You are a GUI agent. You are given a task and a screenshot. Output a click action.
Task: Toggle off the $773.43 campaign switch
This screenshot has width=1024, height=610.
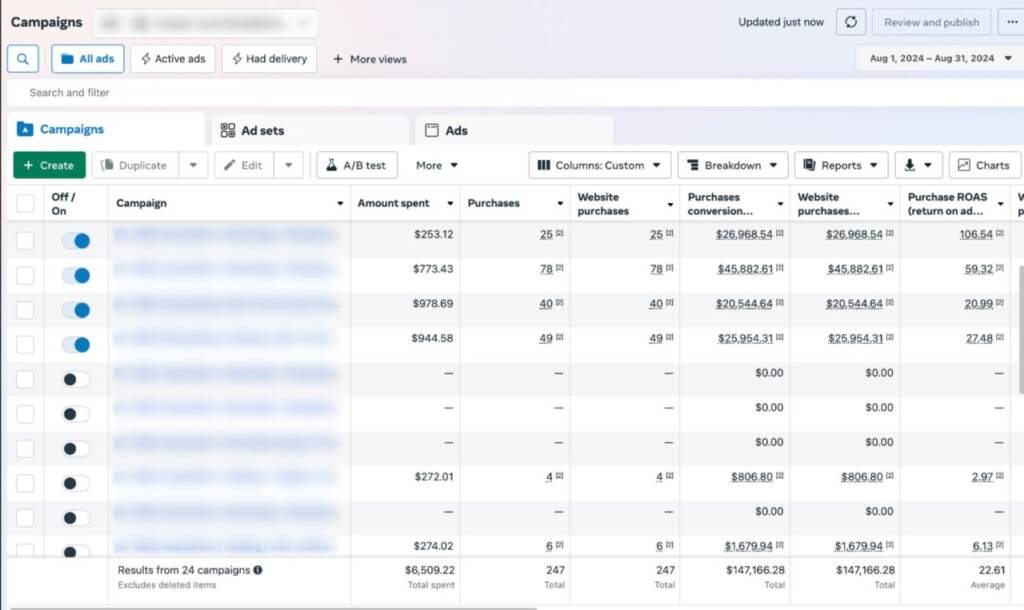pos(76,276)
